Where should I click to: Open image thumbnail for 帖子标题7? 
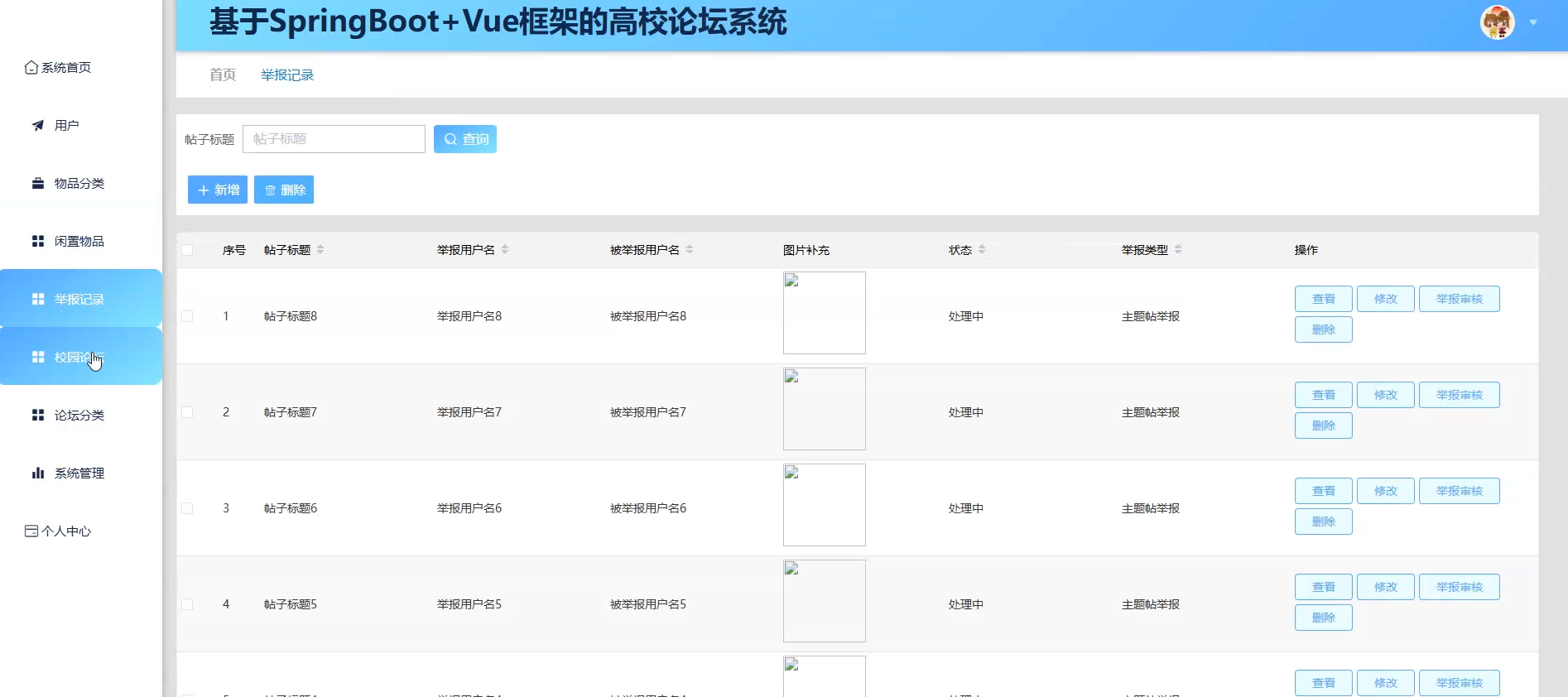coord(825,409)
